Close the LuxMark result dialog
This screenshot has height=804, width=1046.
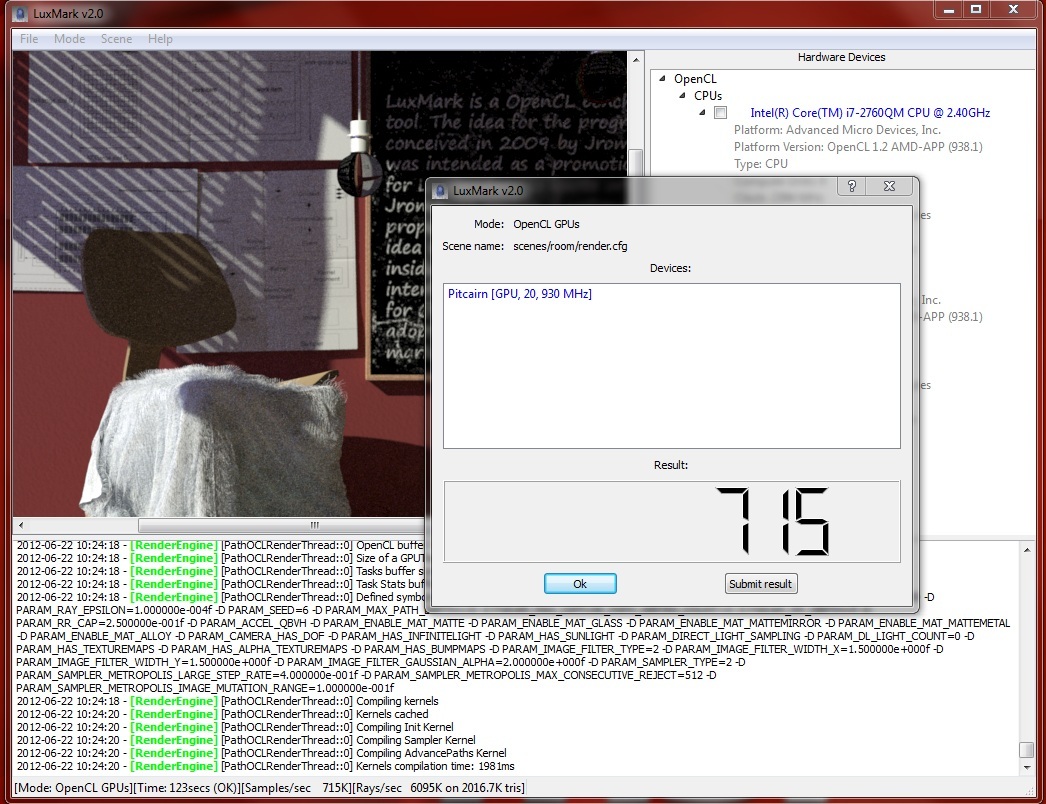point(889,186)
